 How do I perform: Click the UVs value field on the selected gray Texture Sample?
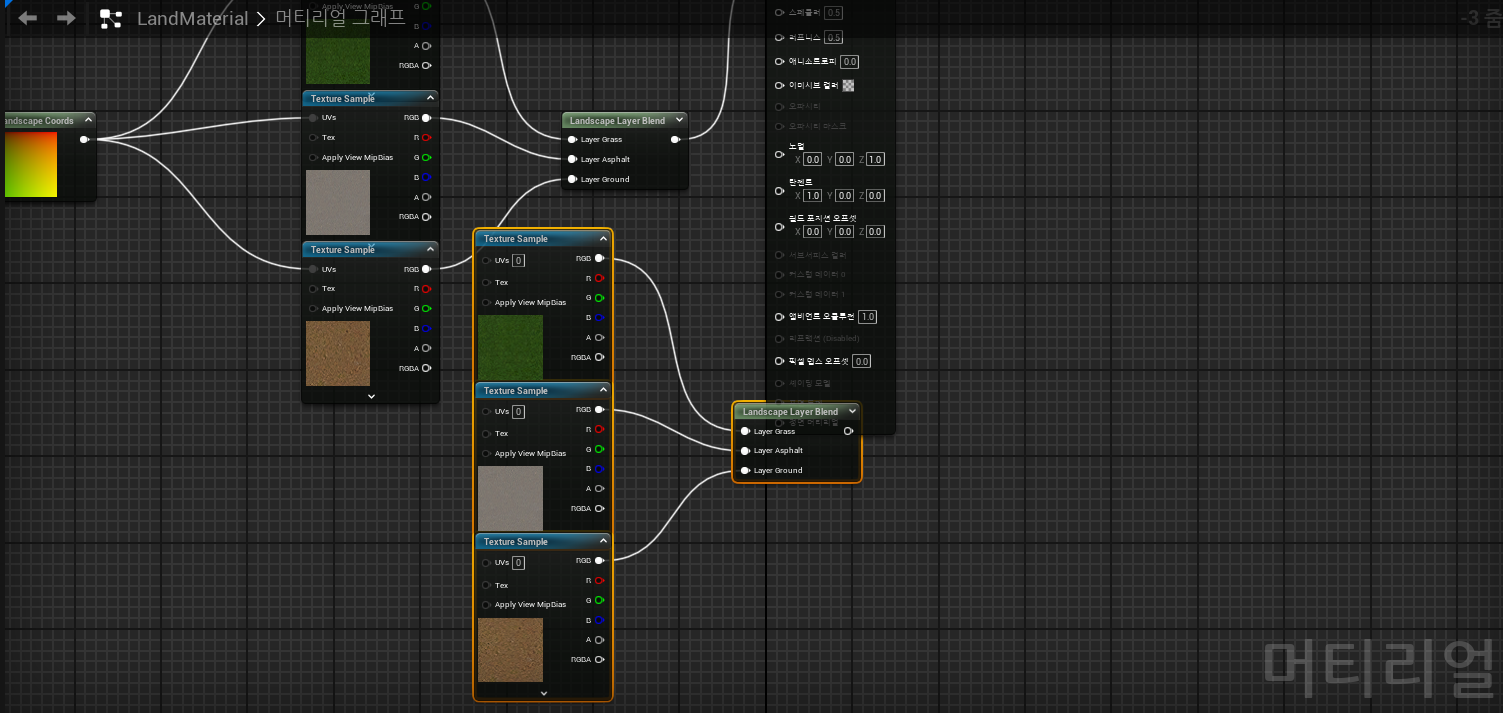coord(519,412)
